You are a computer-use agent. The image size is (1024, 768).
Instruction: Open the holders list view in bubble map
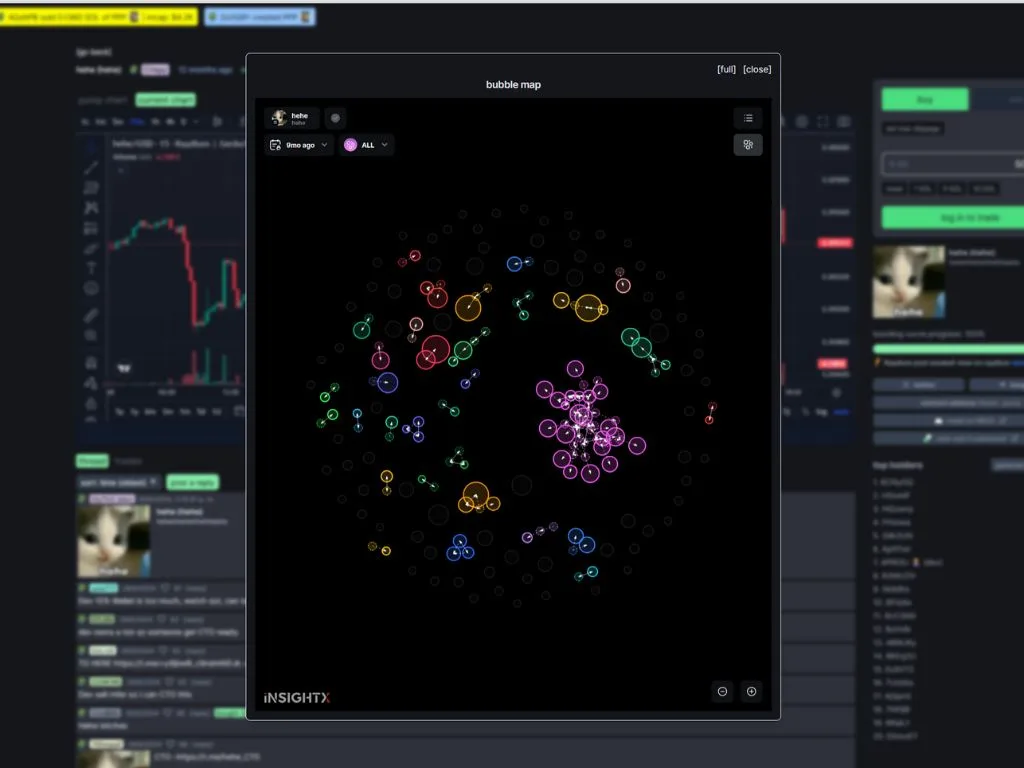(749, 118)
